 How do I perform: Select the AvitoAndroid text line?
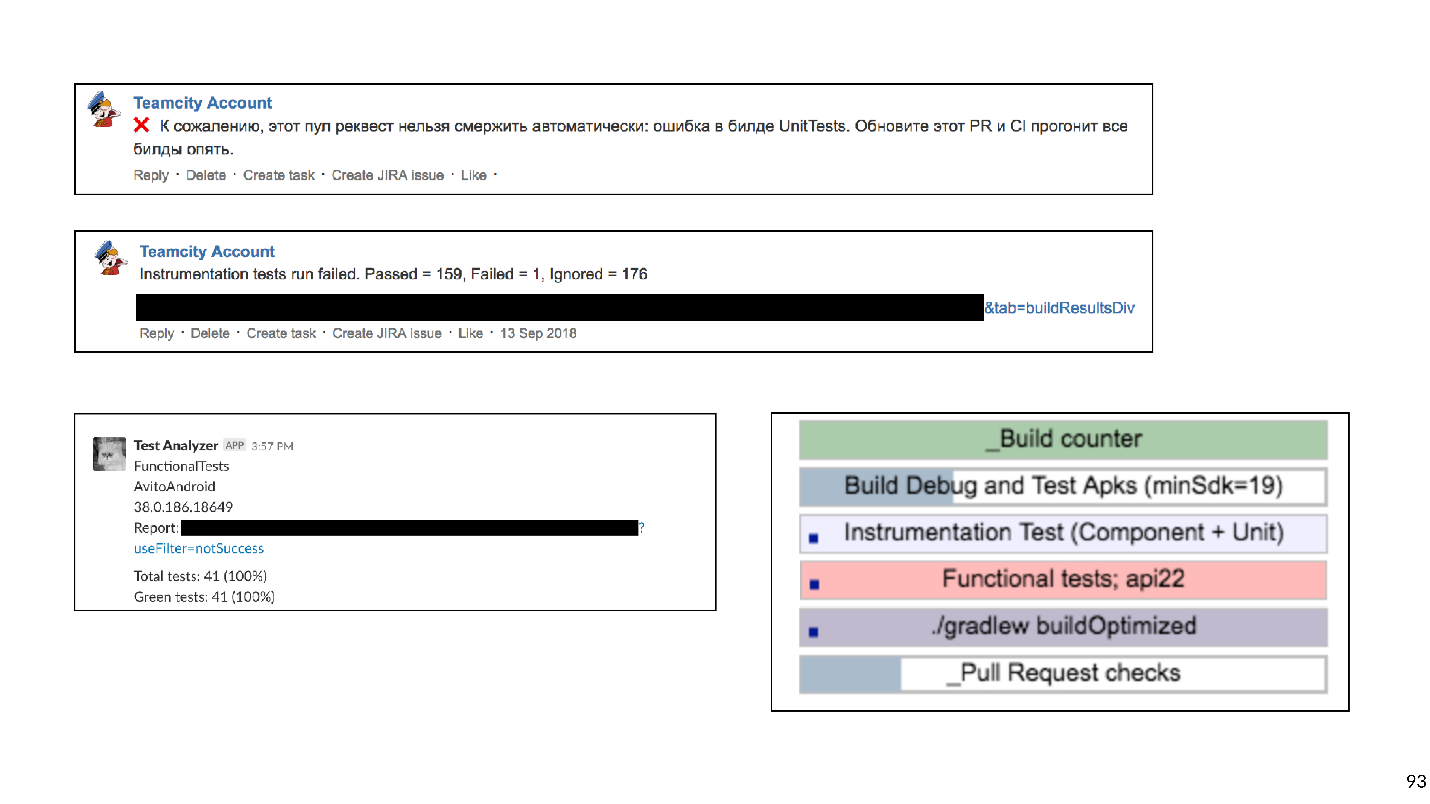[x=175, y=486]
